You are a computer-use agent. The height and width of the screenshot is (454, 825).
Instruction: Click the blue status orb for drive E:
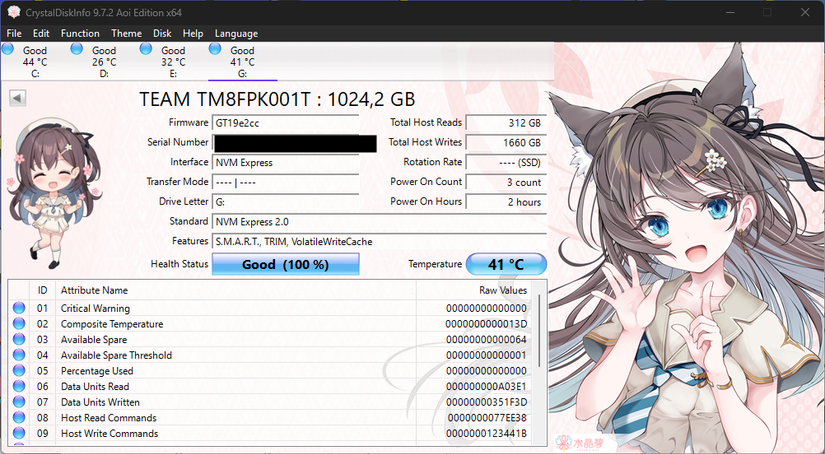[146, 49]
